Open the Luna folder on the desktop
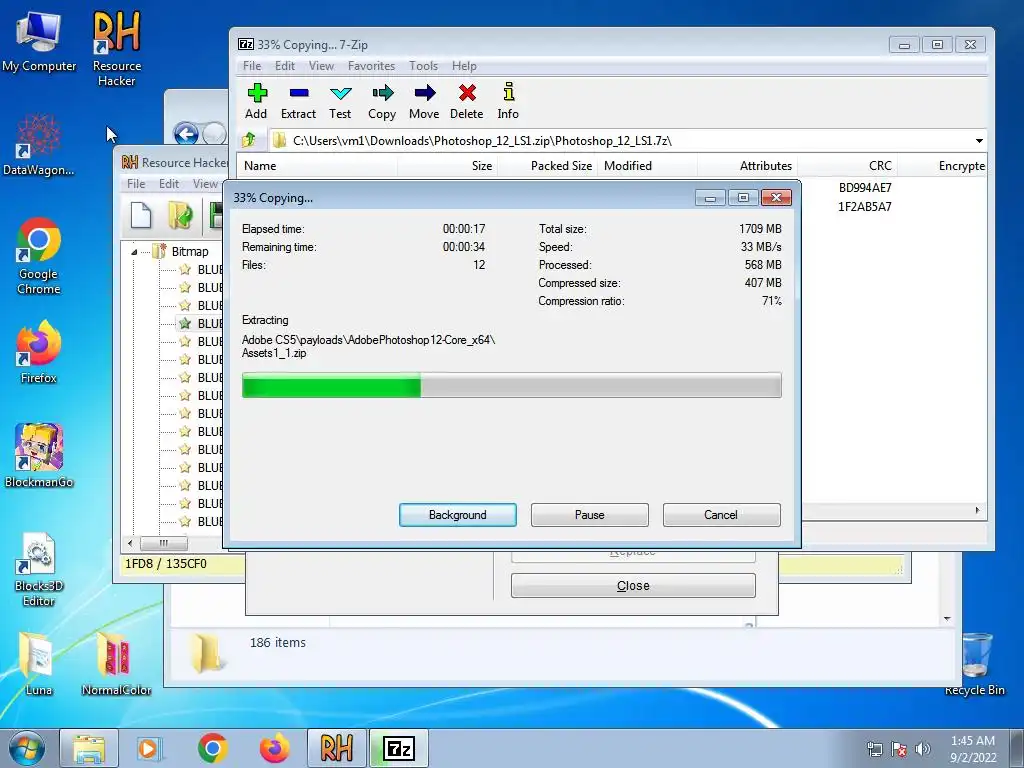1024x768 pixels. click(x=39, y=664)
